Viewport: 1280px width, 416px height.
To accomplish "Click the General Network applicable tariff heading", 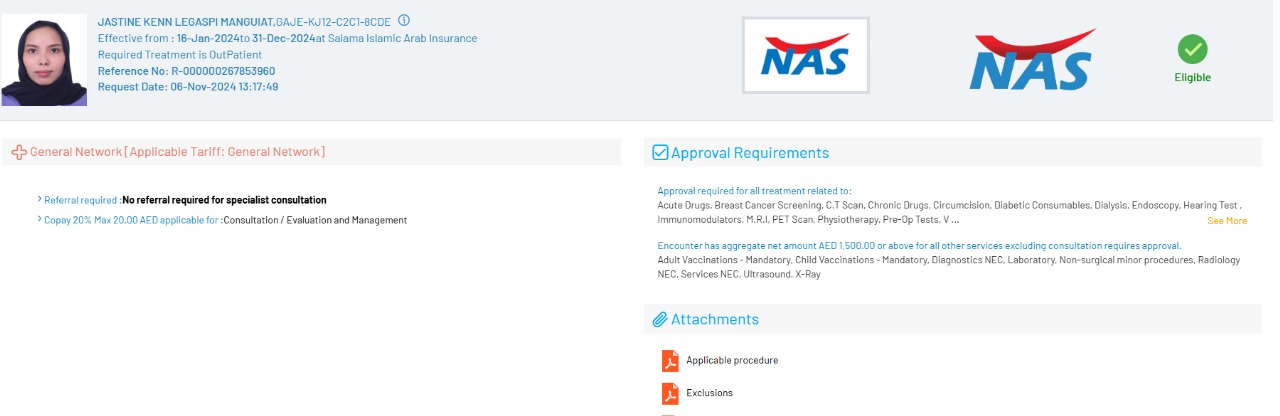I will pos(177,152).
